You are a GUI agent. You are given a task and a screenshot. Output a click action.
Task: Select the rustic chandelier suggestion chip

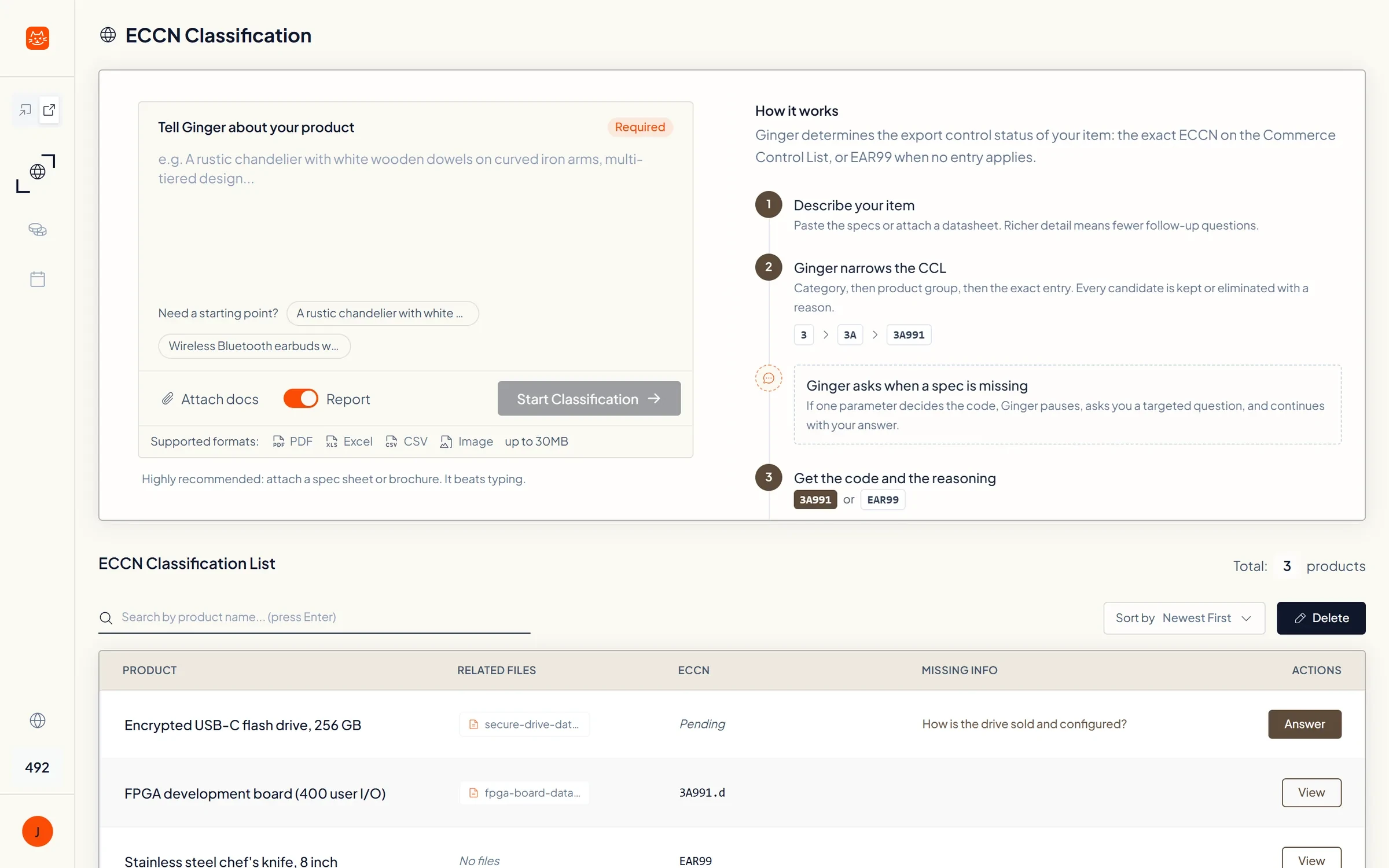pyautogui.click(x=383, y=313)
